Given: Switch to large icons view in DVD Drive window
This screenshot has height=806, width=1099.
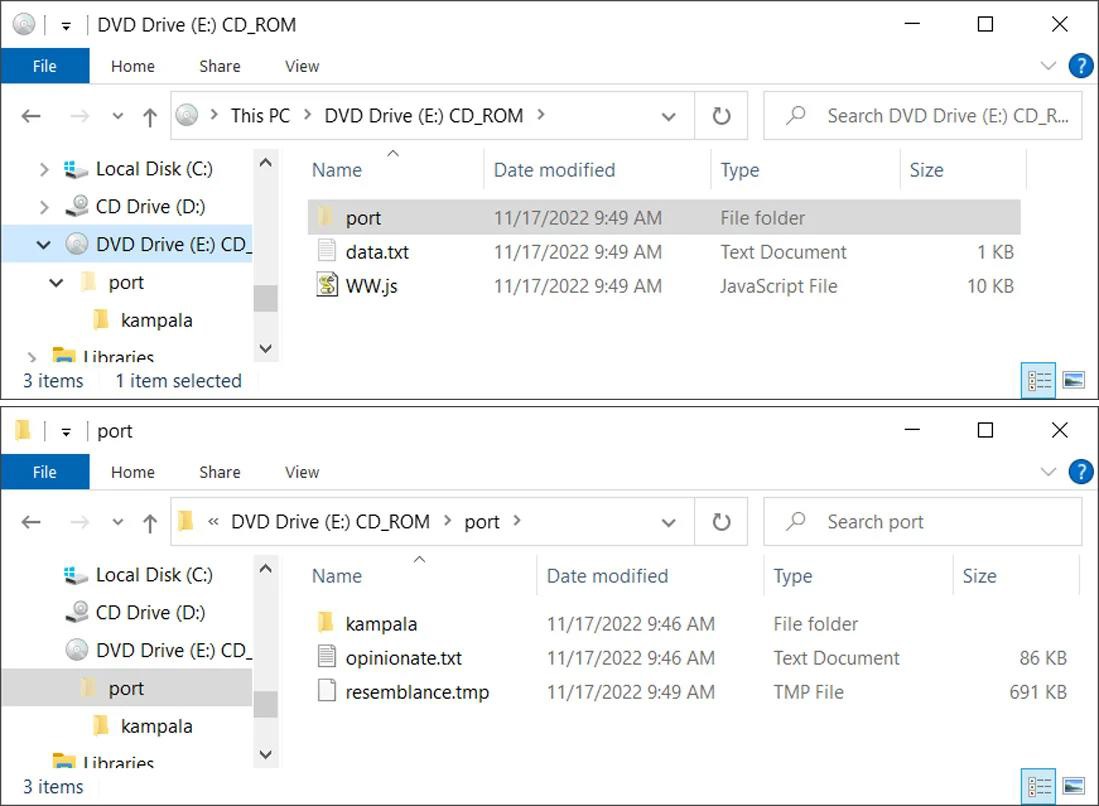Looking at the screenshot, I should click(1073, 380).
